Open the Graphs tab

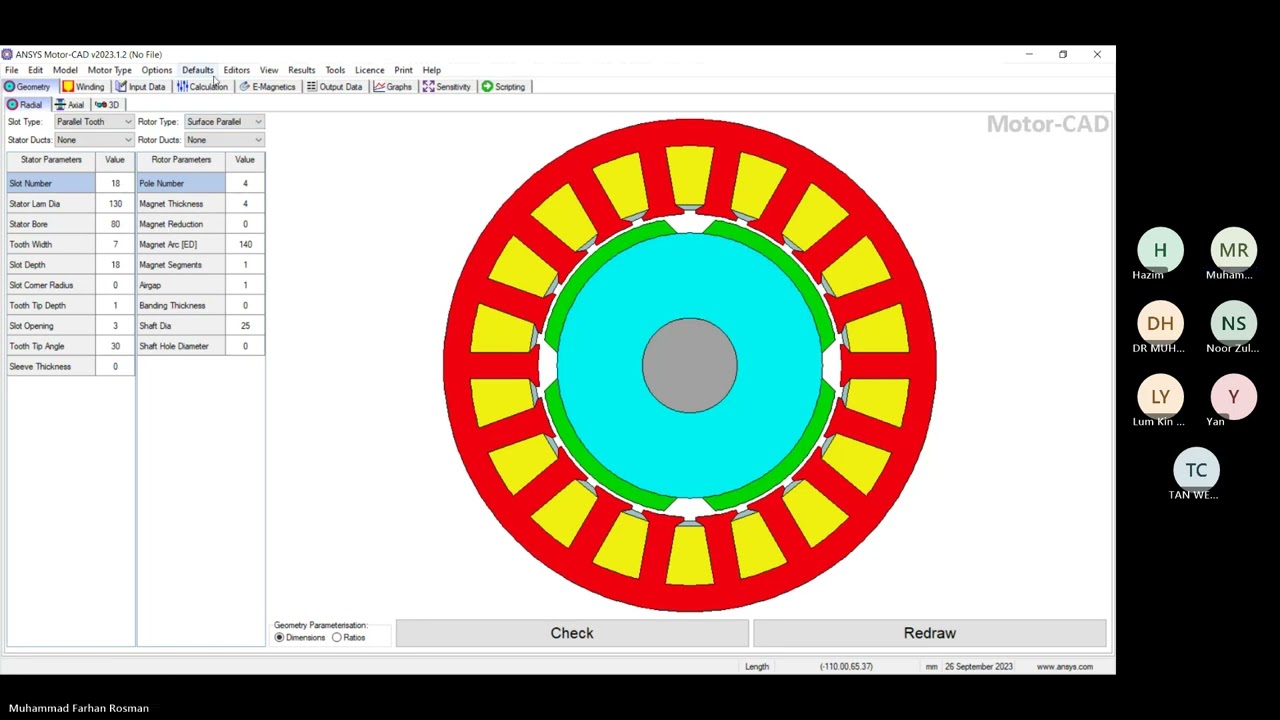pos(392,87)
